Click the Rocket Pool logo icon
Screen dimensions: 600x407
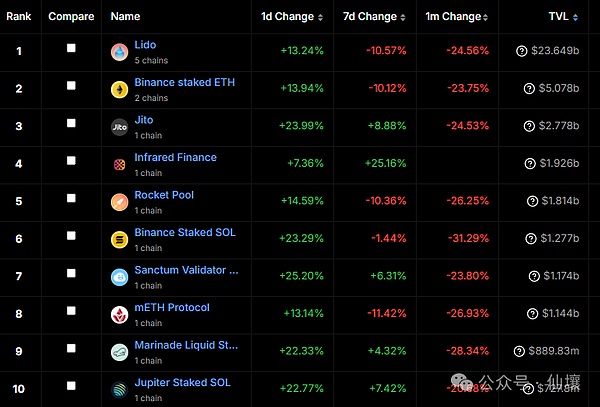[x=119, y=202]
